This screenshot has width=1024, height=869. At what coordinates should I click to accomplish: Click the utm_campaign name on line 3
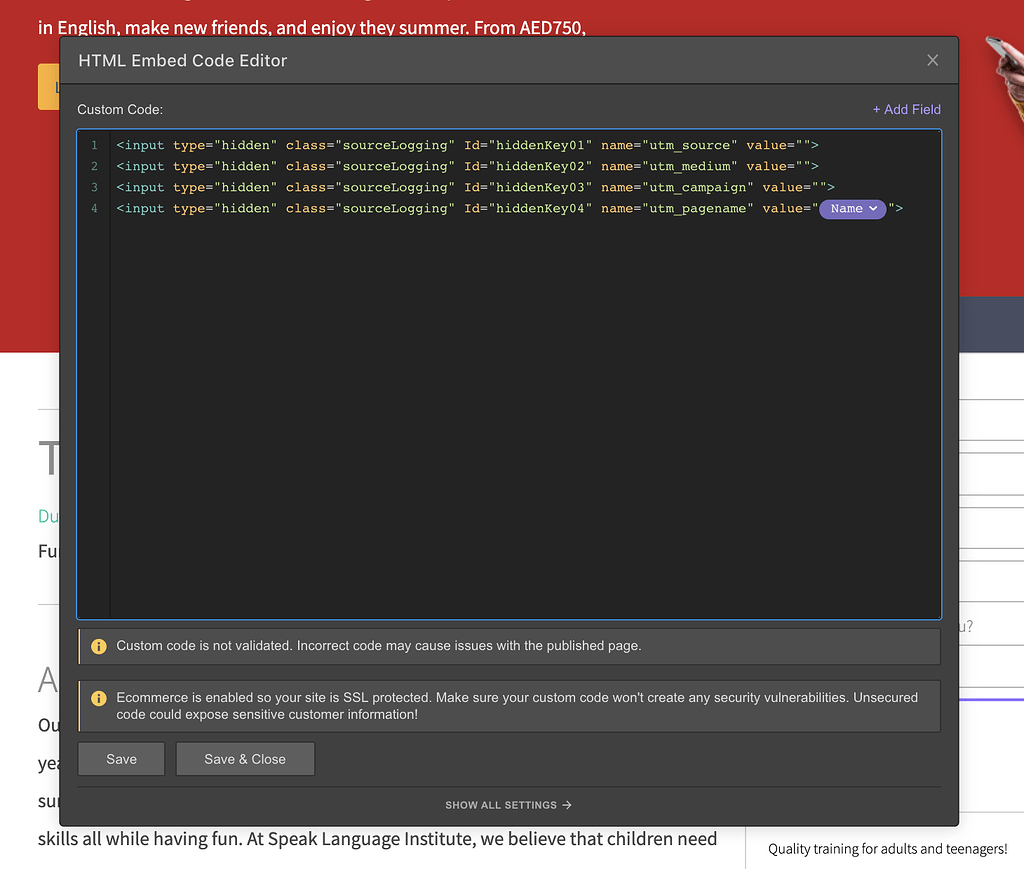coord(697,187)
